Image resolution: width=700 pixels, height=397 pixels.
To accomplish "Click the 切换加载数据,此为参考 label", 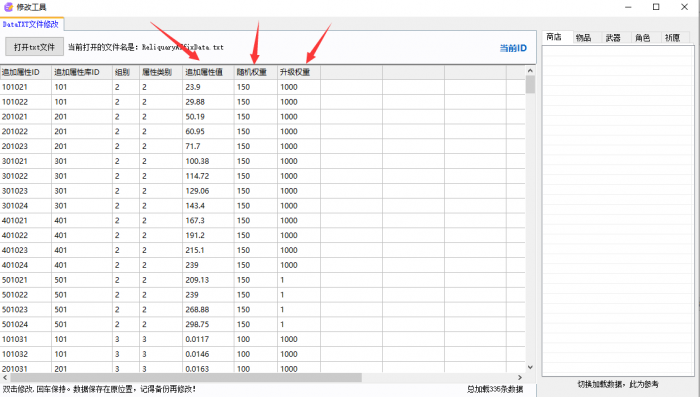I will tap(618, 384).
